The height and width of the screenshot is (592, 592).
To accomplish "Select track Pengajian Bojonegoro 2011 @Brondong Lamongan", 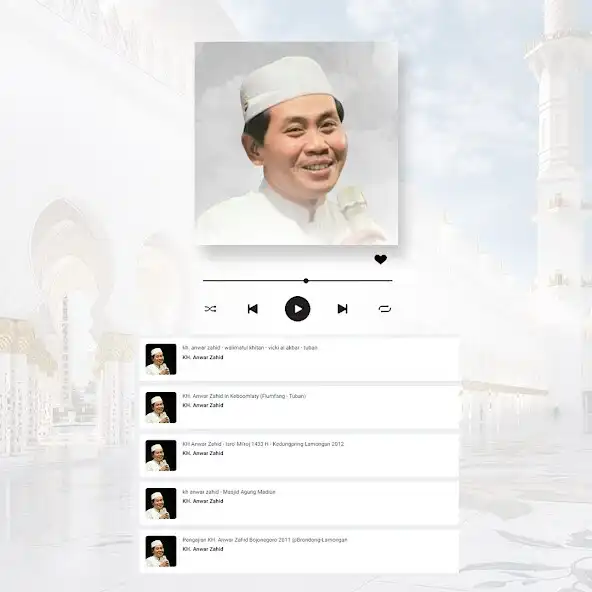I will coord(265,540).
